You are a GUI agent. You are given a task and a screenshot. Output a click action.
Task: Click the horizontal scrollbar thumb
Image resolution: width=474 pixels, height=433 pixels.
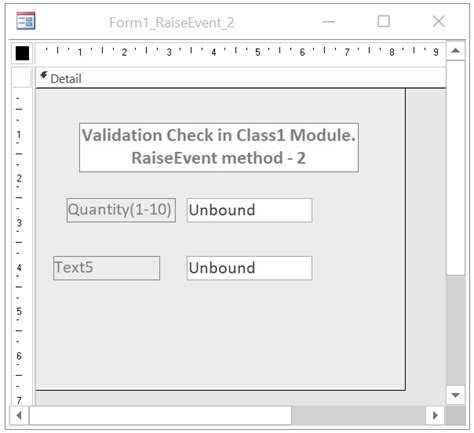pos(160,415)
